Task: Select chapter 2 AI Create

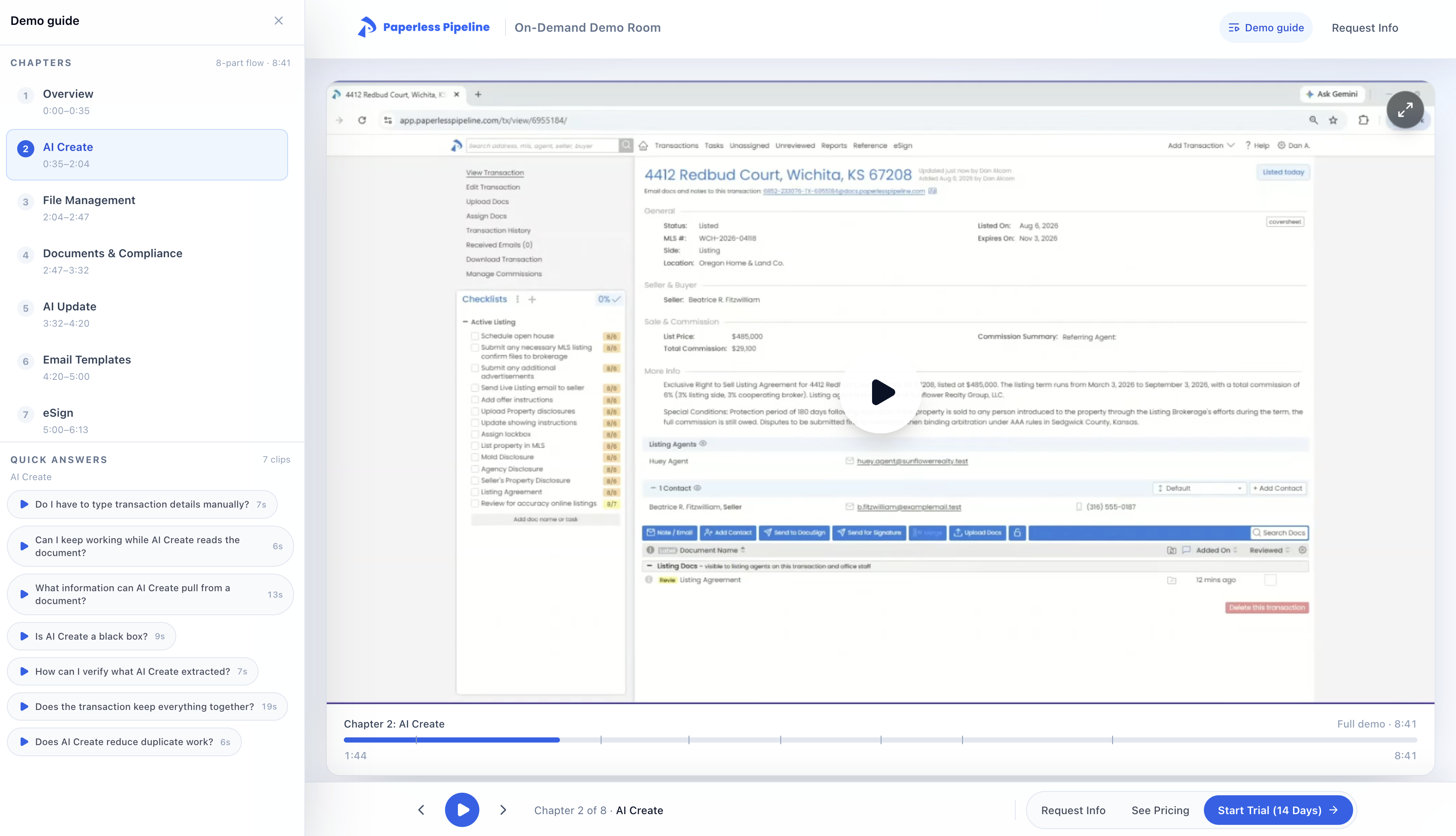Action: coord(147,155)
